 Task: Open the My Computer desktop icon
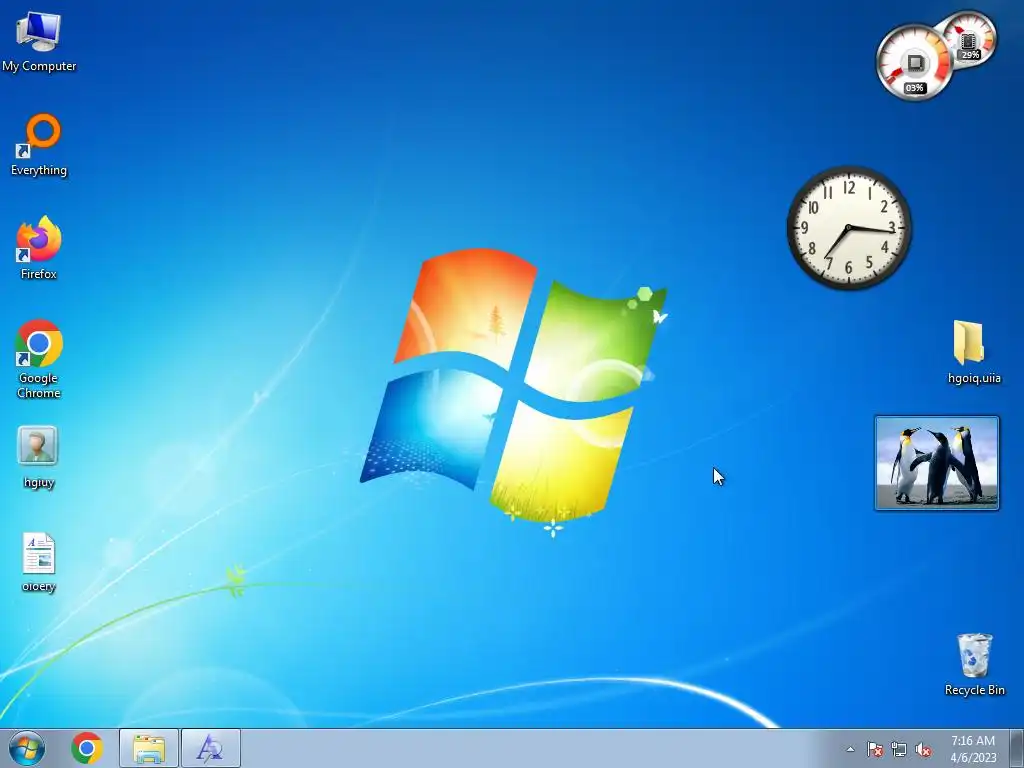[x=39, y=42]
